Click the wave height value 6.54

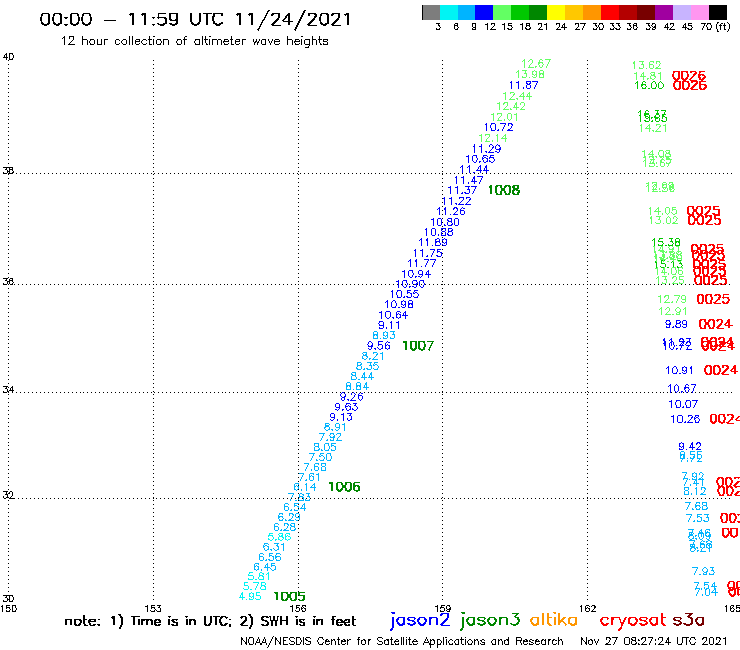coord(295,507)
